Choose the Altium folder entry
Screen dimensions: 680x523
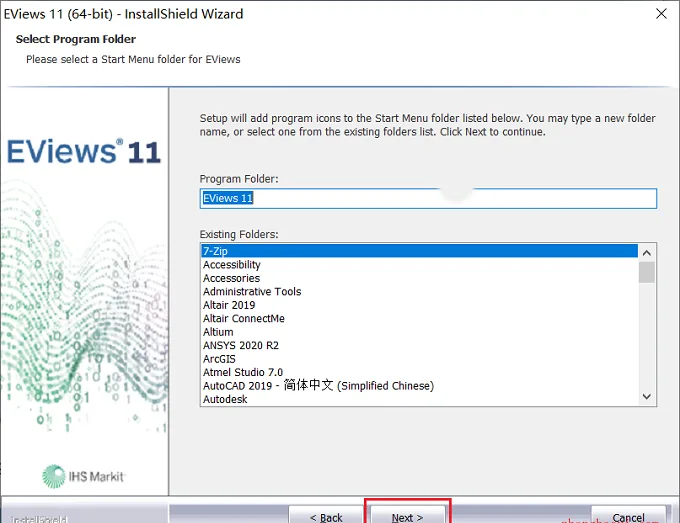(419, 332)
